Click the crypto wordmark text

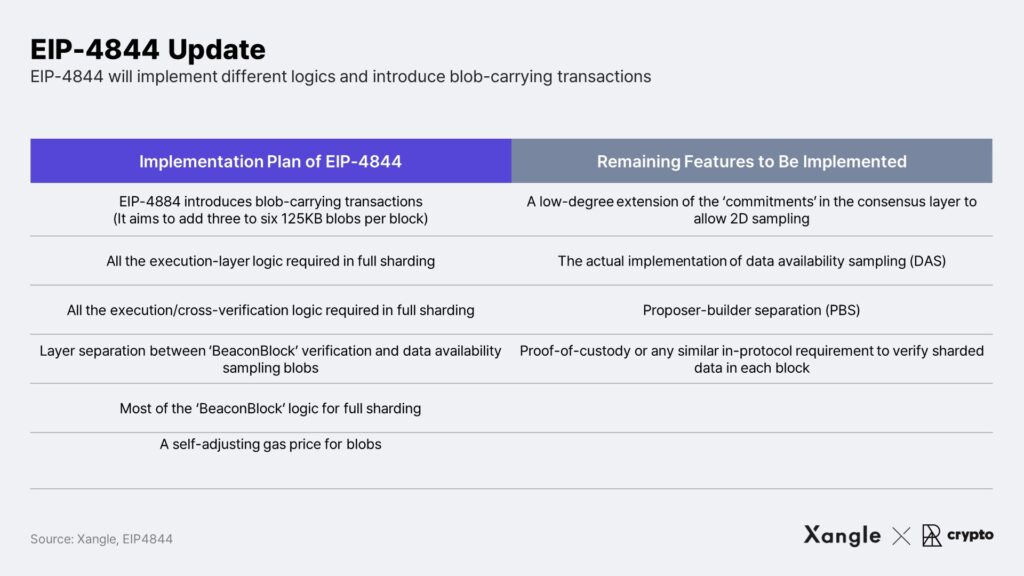(970, 535)
